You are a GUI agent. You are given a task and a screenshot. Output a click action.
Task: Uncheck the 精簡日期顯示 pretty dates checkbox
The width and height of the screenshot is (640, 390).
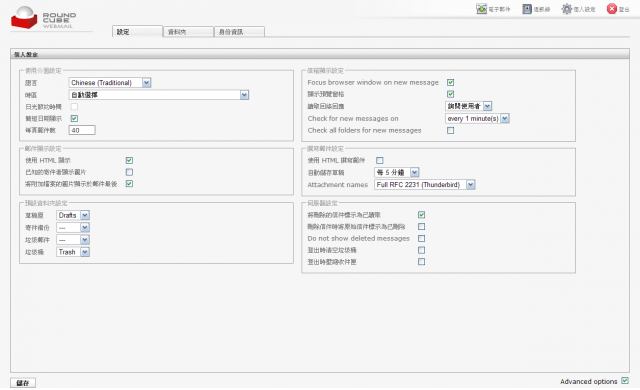click(74, 119)
